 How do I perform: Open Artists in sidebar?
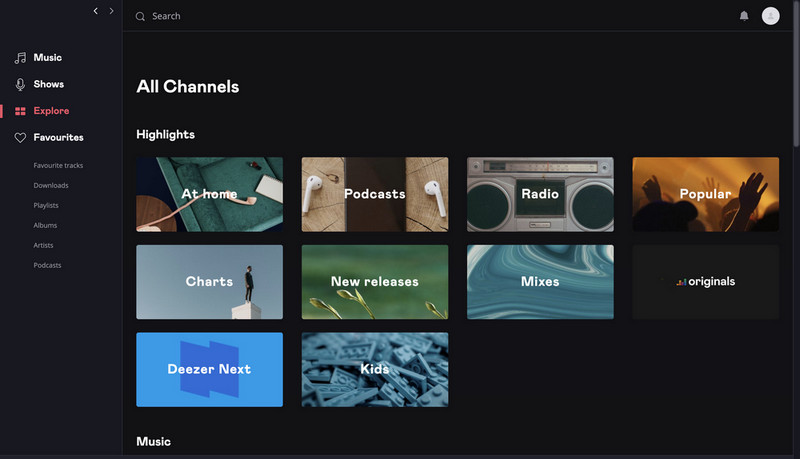tap(43, 245)
